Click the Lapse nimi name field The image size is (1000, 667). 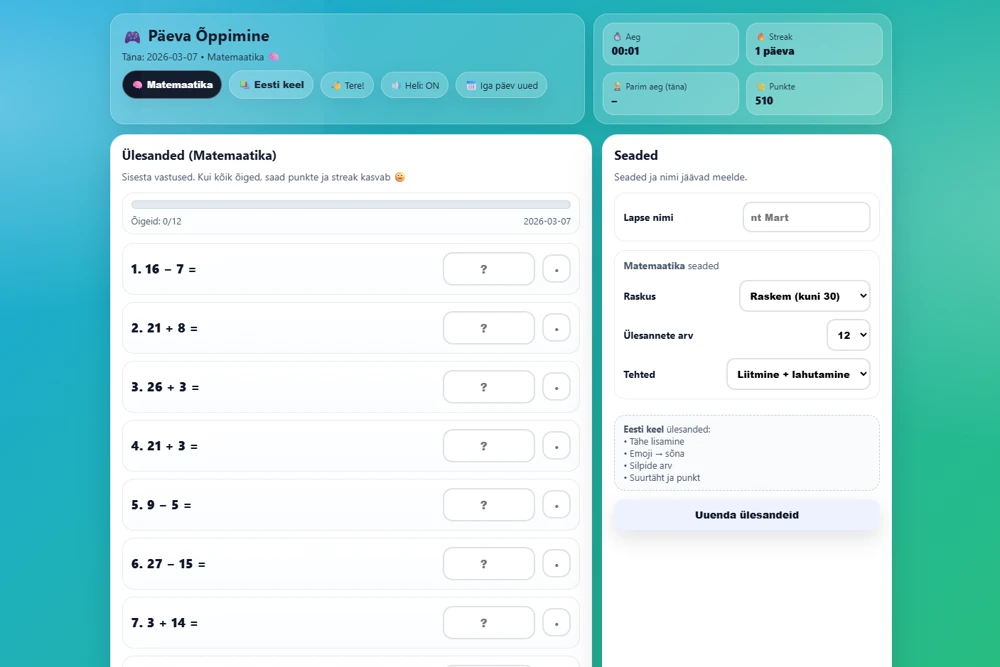coord(806,217)
